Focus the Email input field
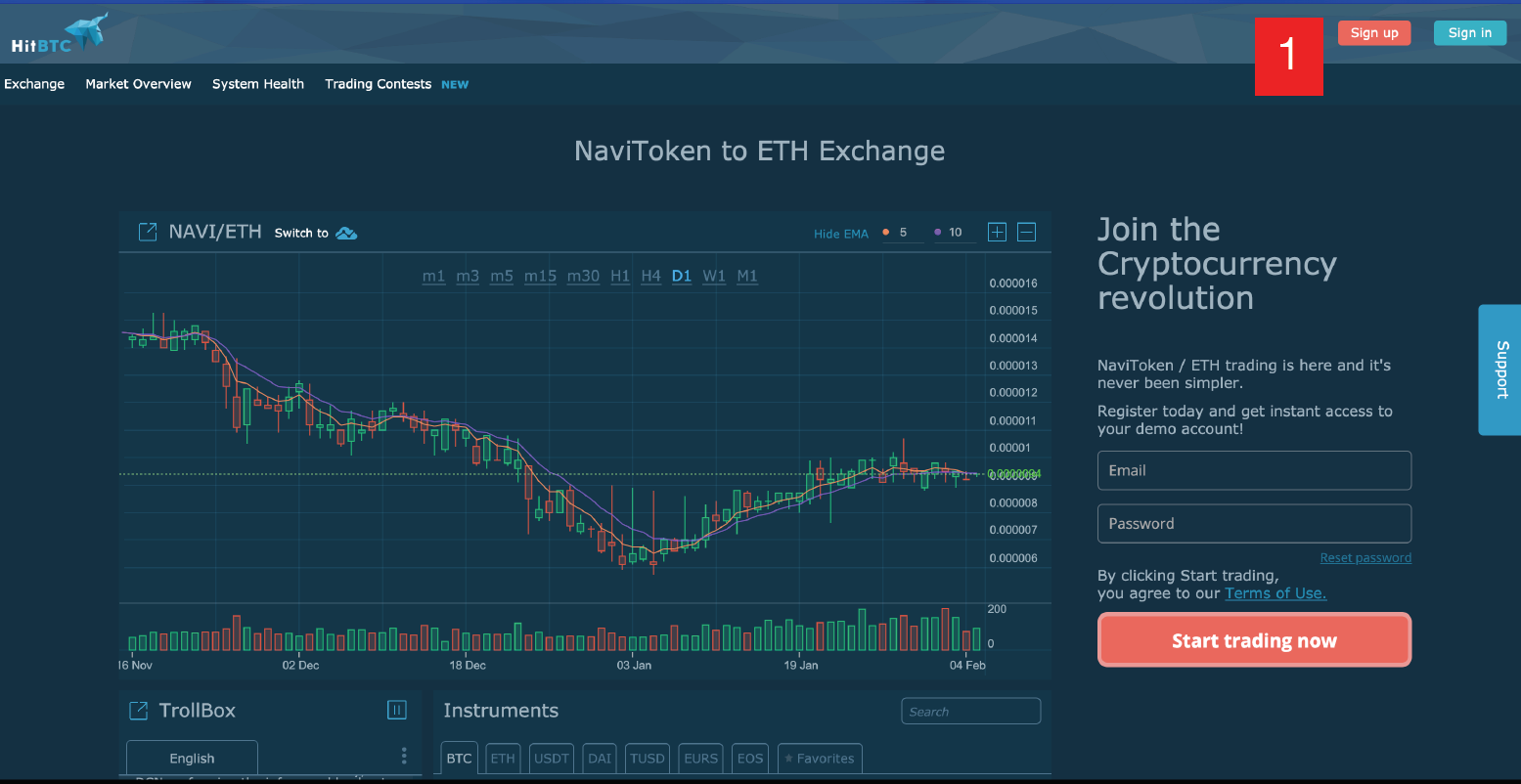This screenshot has width=1521, height=784. click(x=1254, y=470)
